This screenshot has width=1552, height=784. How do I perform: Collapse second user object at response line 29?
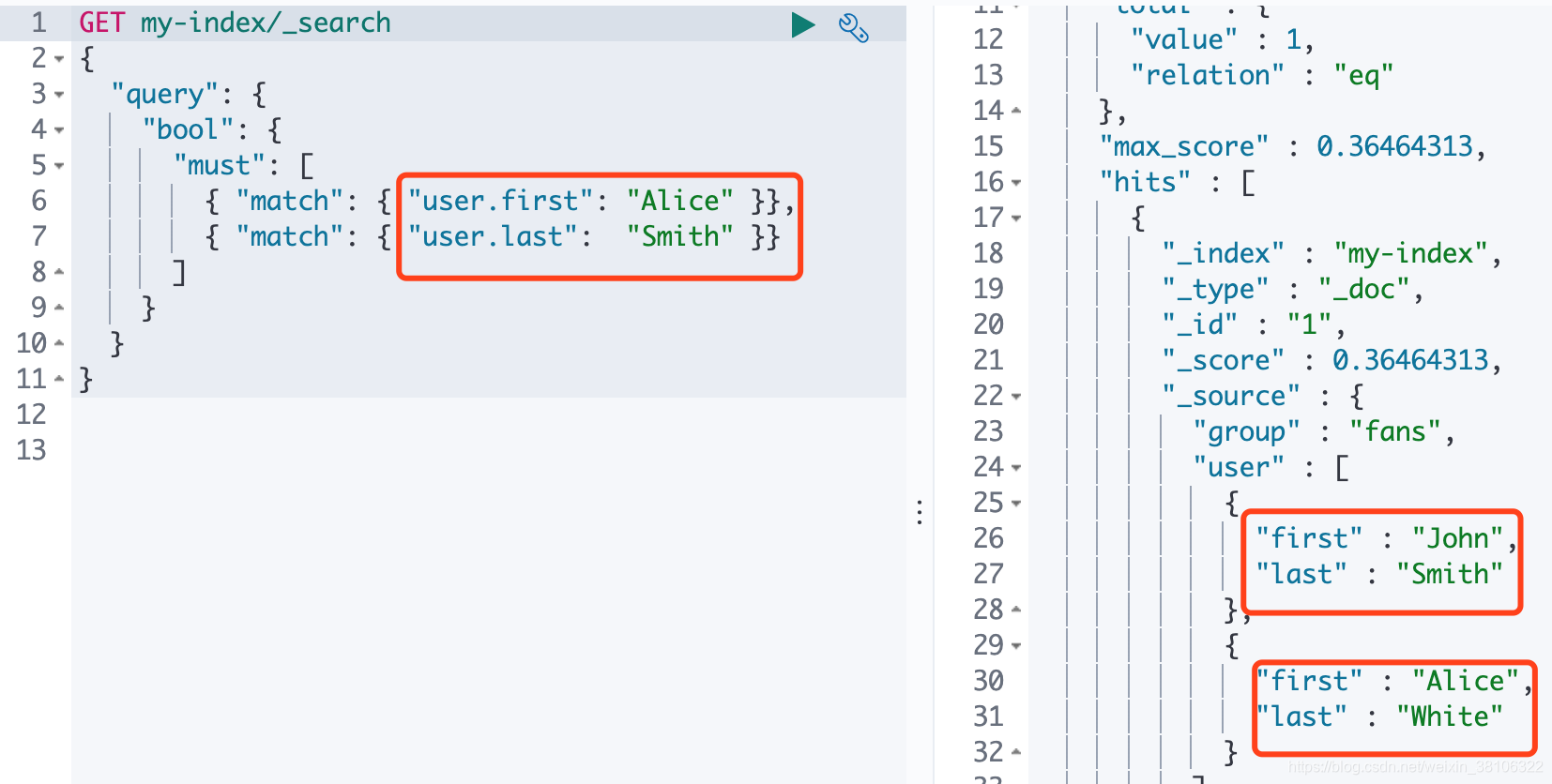[x=1016, y=646]
